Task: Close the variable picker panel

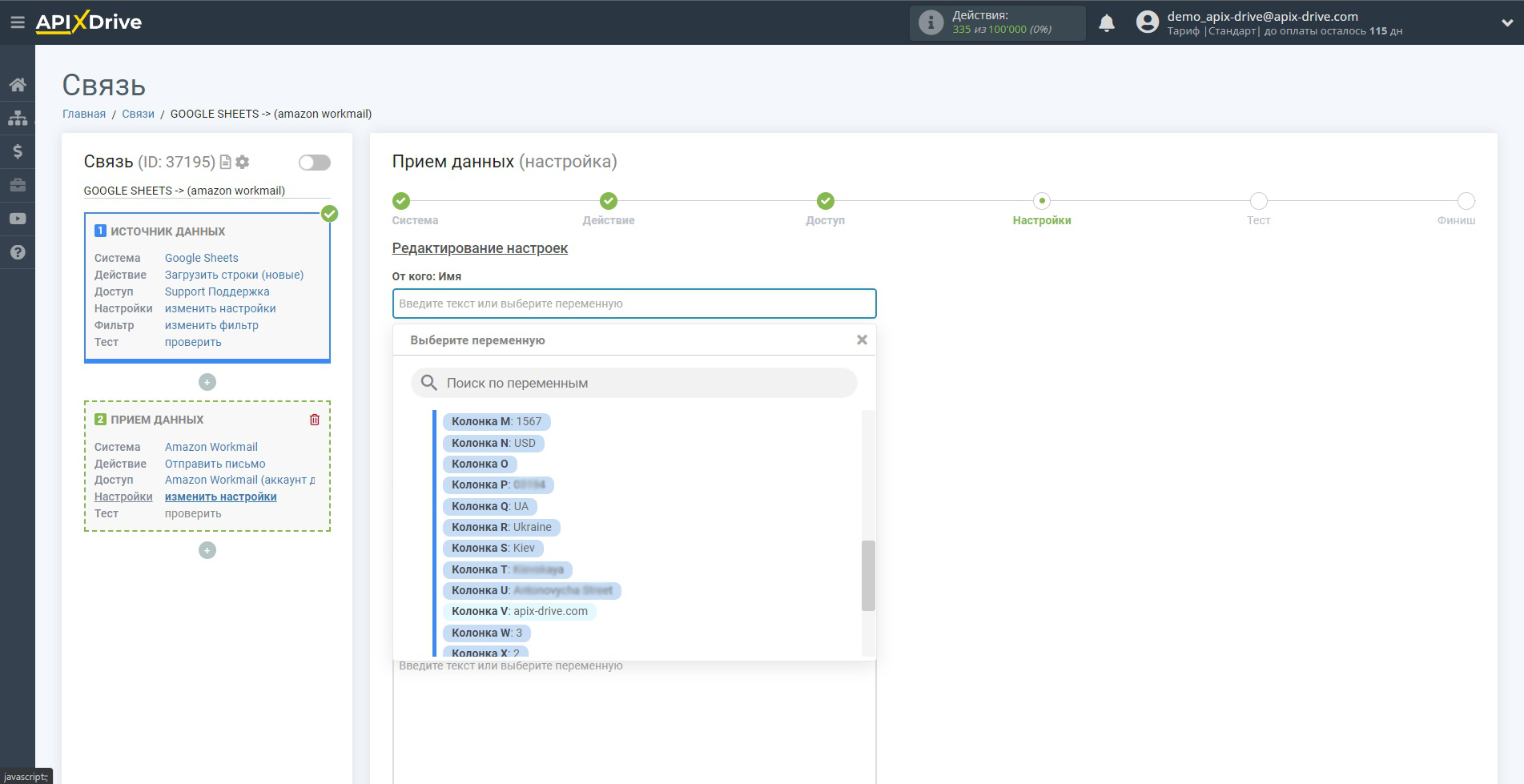Action: [x=862, y=340]
